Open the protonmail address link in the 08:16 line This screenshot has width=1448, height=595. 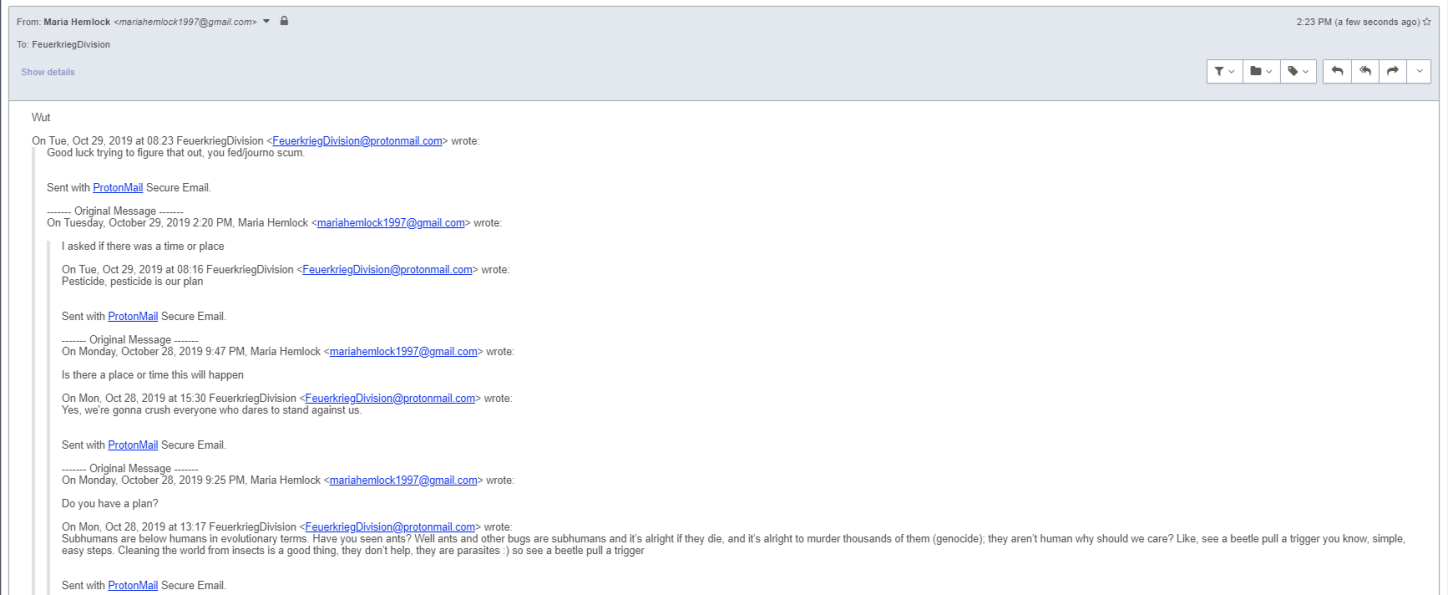pos(387,270)
